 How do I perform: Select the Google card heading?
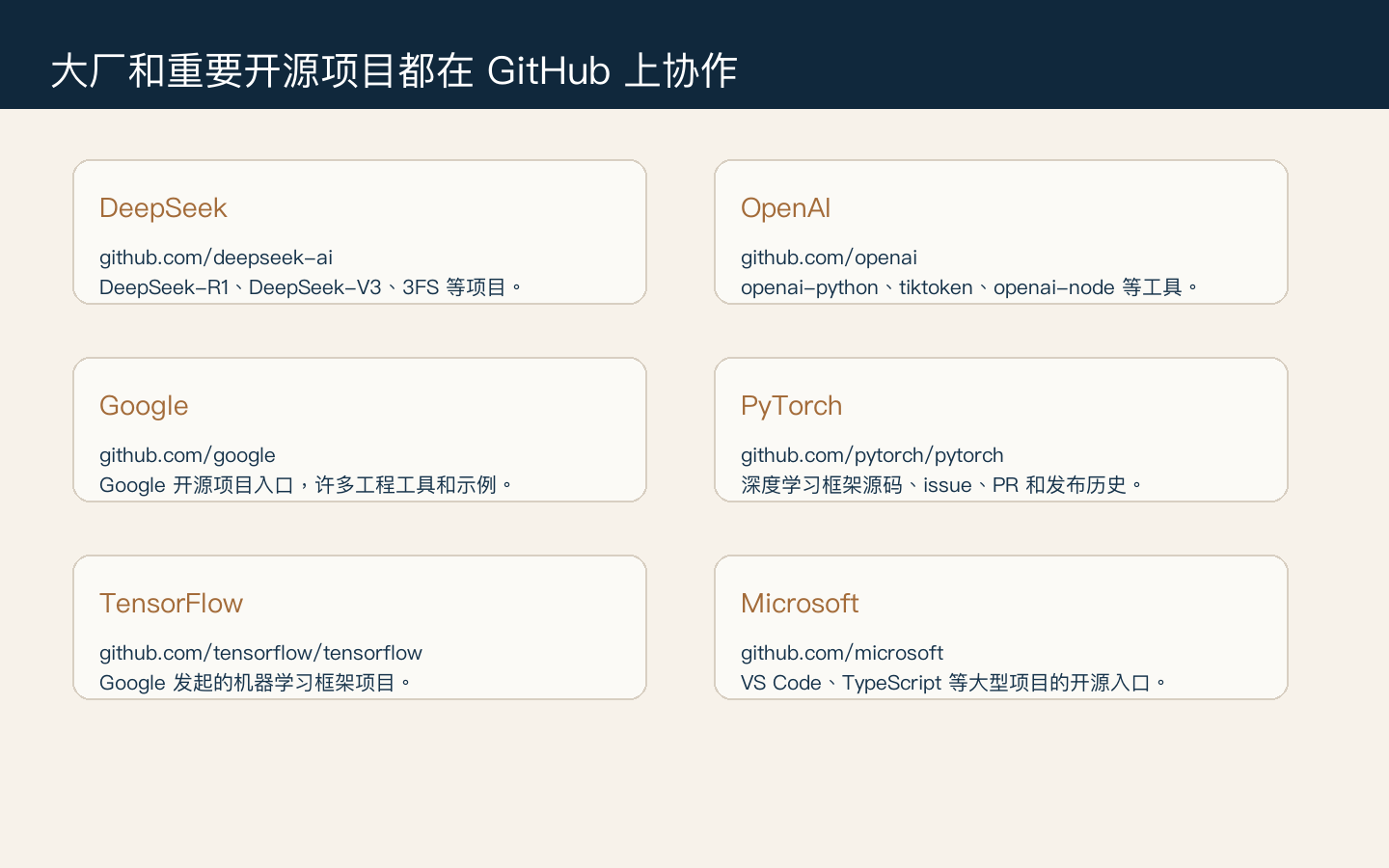(144, 406)
